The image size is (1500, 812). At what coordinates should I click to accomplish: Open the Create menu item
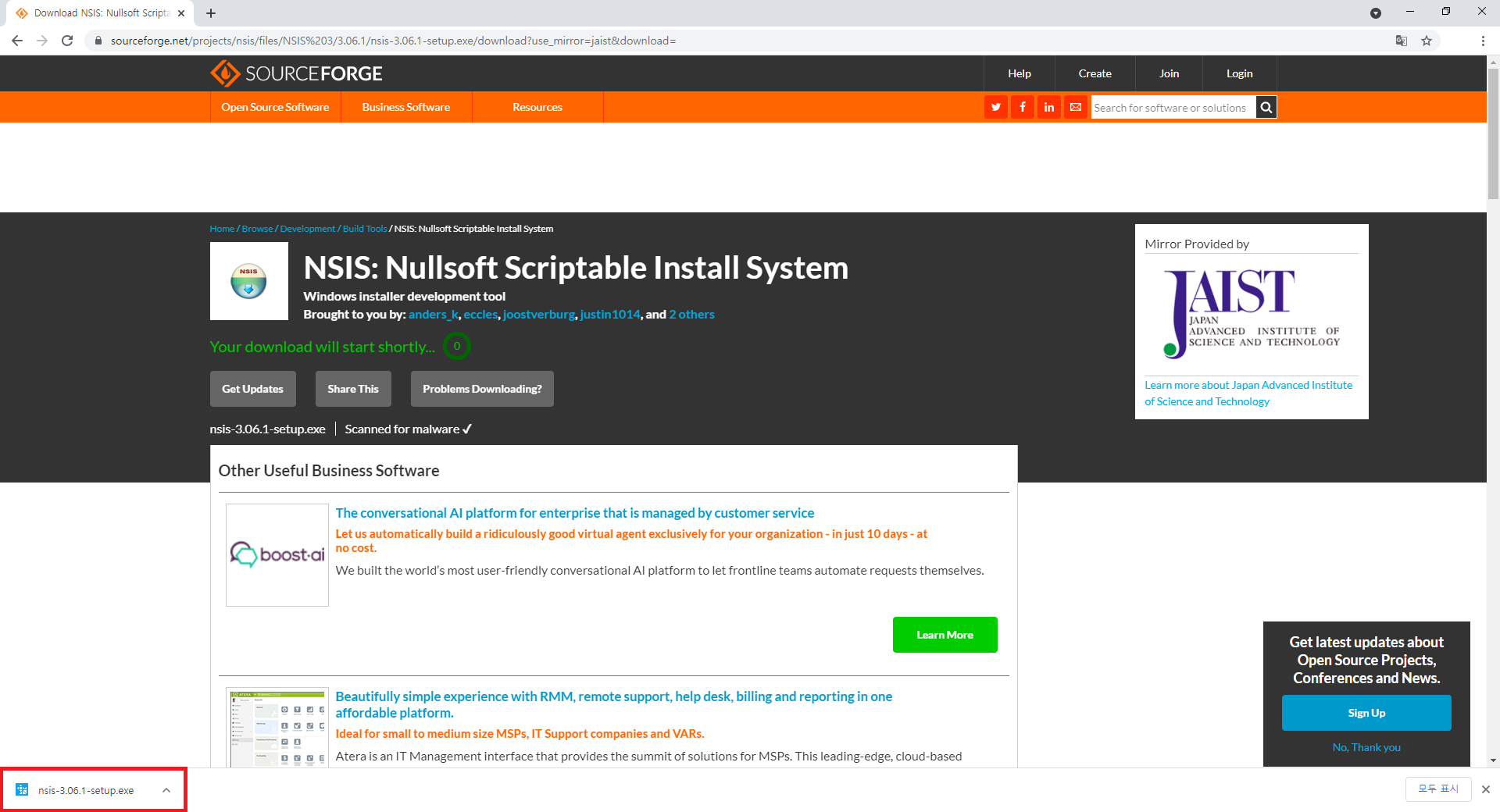(x=1095, y=73)
